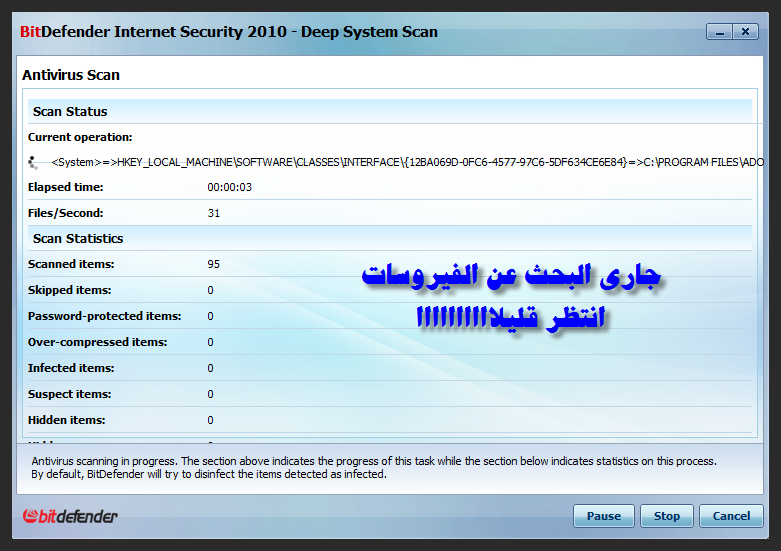Click the Infected items label
Screen dimensions: 781x551
tap(71, 368)
